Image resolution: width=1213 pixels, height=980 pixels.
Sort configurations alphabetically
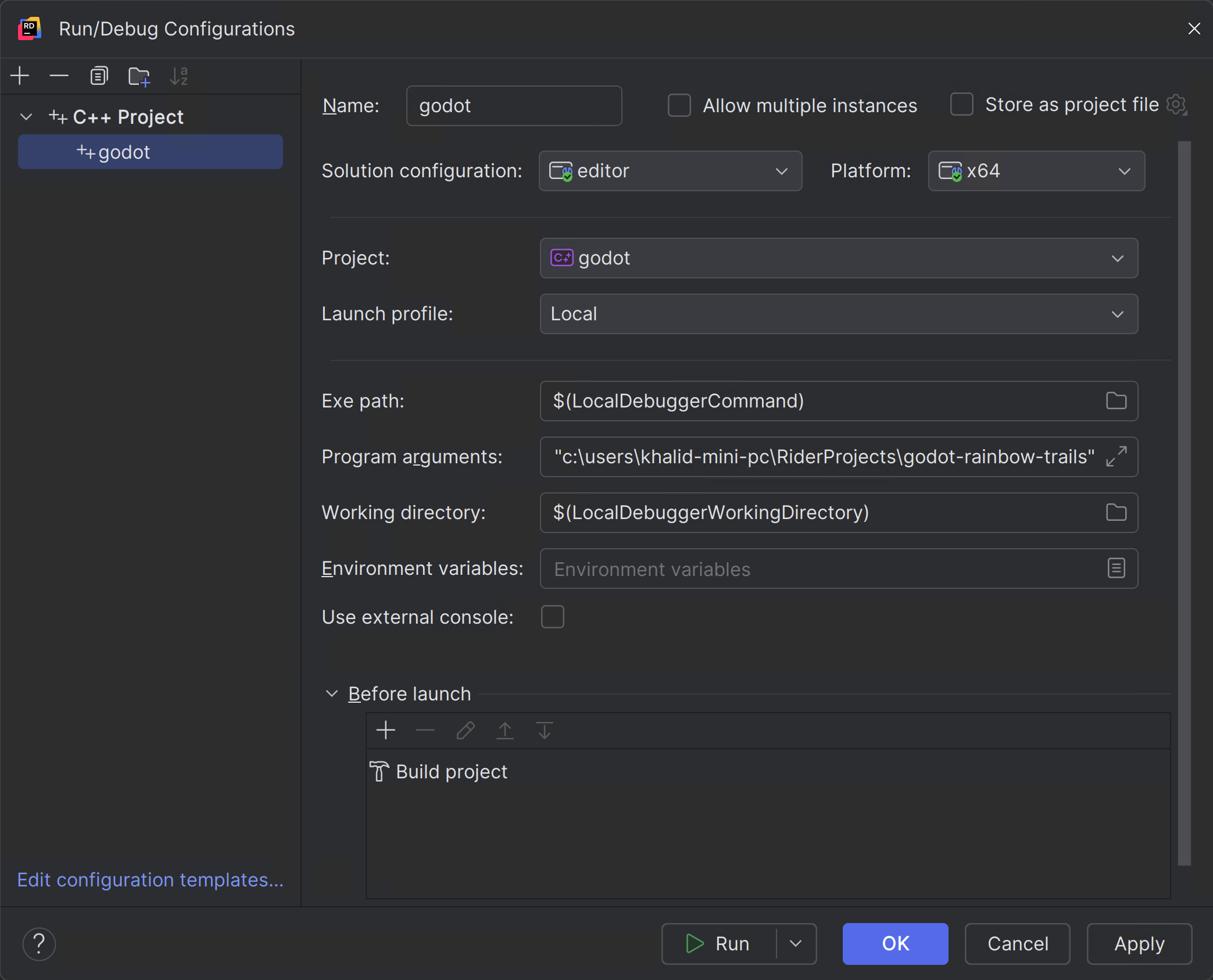coord(178,76)
